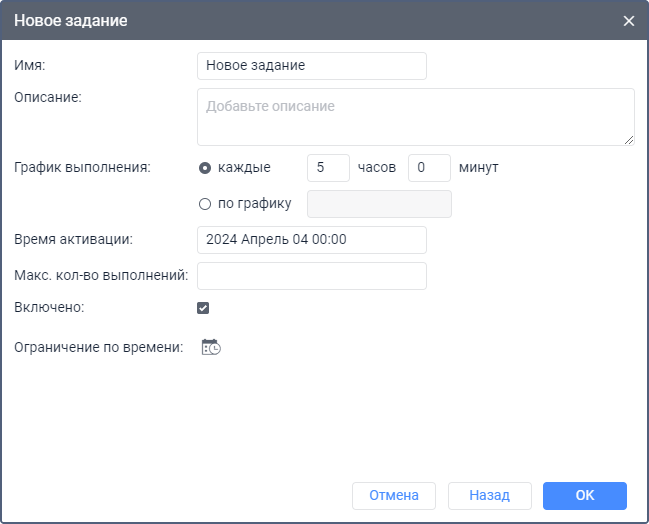Click the hours field showing 5
The width and height of the screenshot is (649, 524).
(328, 168)
